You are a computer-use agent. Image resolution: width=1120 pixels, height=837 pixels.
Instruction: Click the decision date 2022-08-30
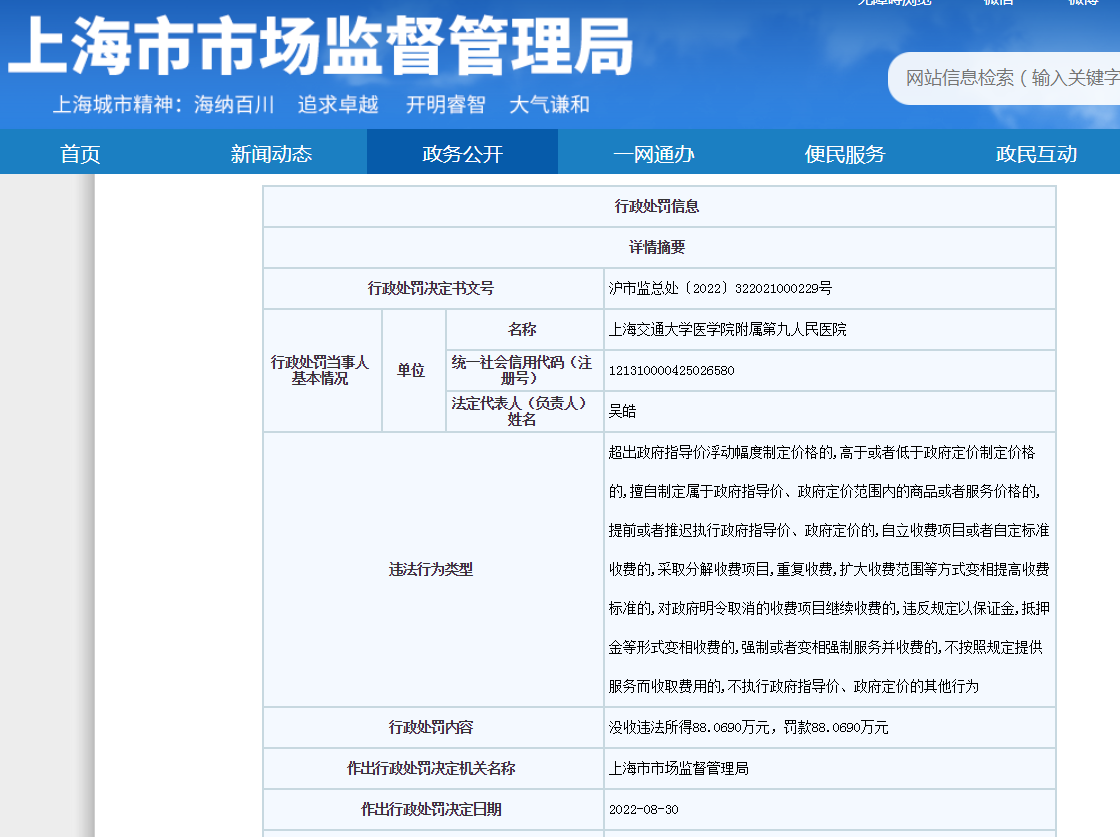tap(643, 809)
